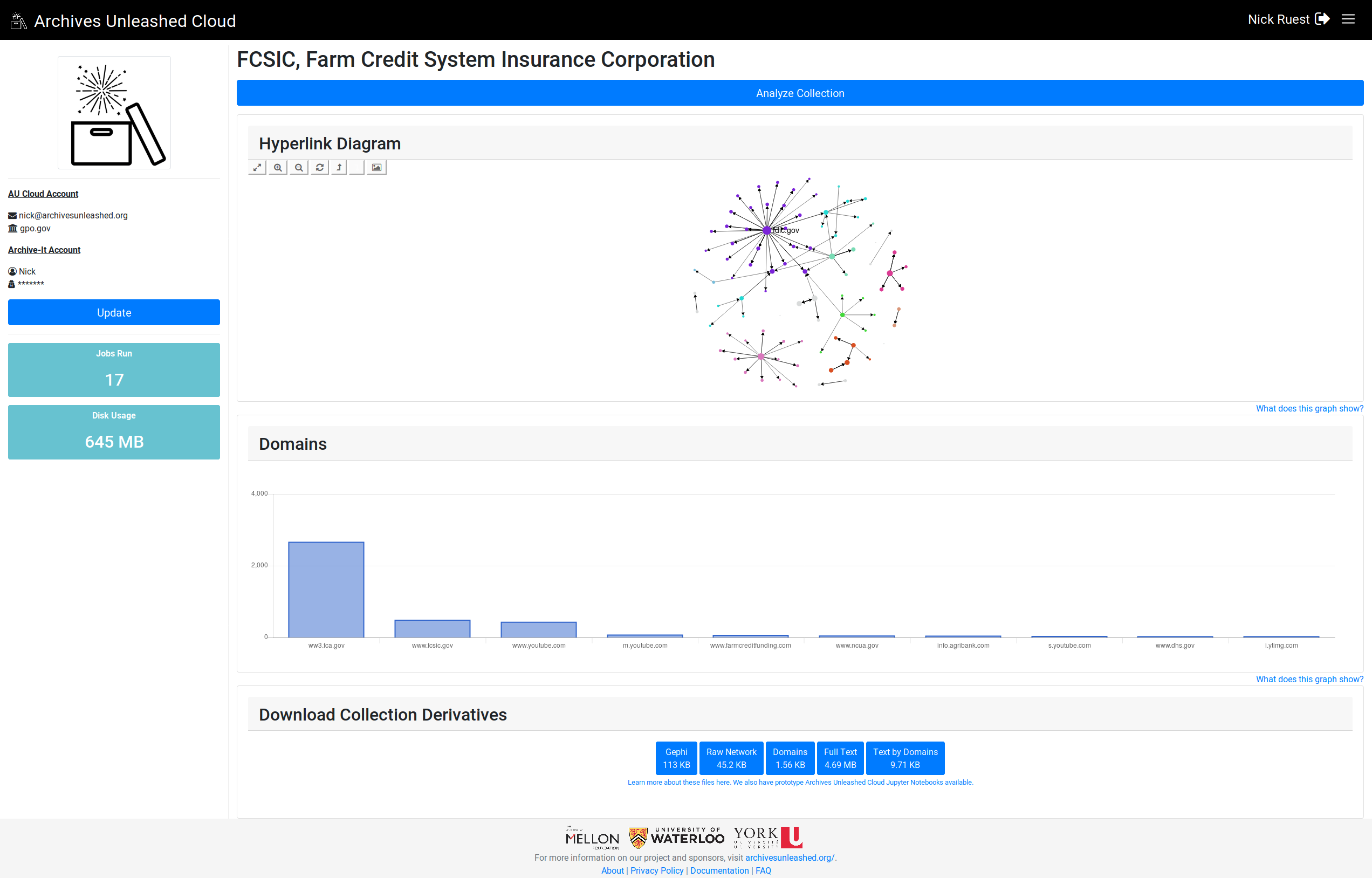
Task: Click the ww3.fca.gov bar in the chart
Action: pyautogui.click(x=326, y=589)
